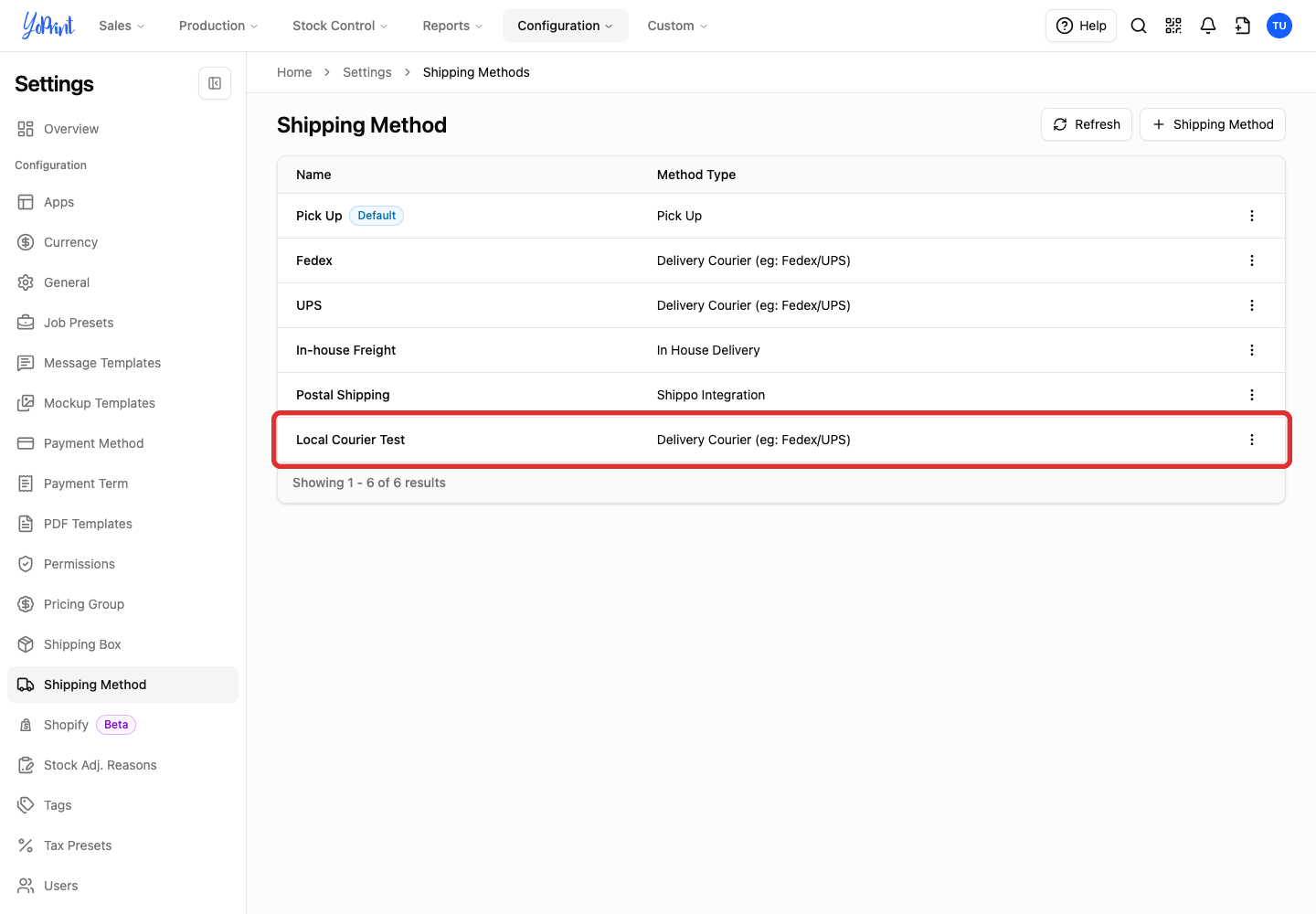Image resolution: width=1316 pixels, height=914 pixels.
Task: Select the Postal Shipping row name
Action: click(x=343, y=395)
